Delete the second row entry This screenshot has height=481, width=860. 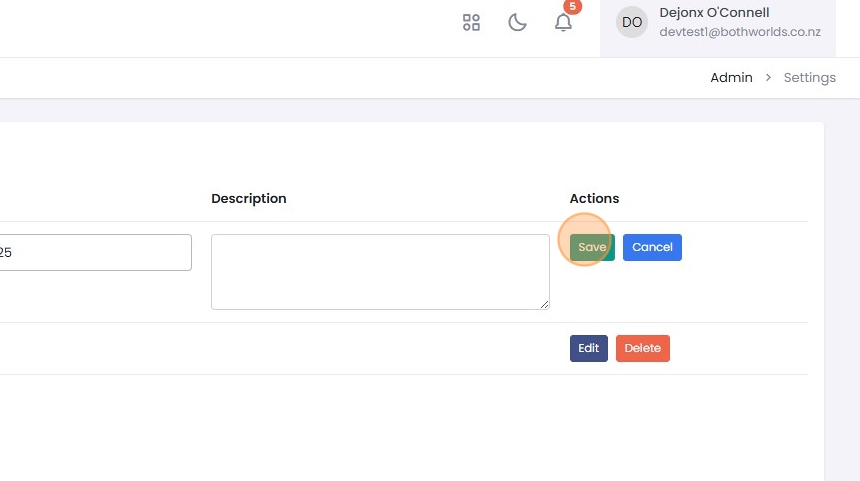pyautogui.click(x=642, y=348)
